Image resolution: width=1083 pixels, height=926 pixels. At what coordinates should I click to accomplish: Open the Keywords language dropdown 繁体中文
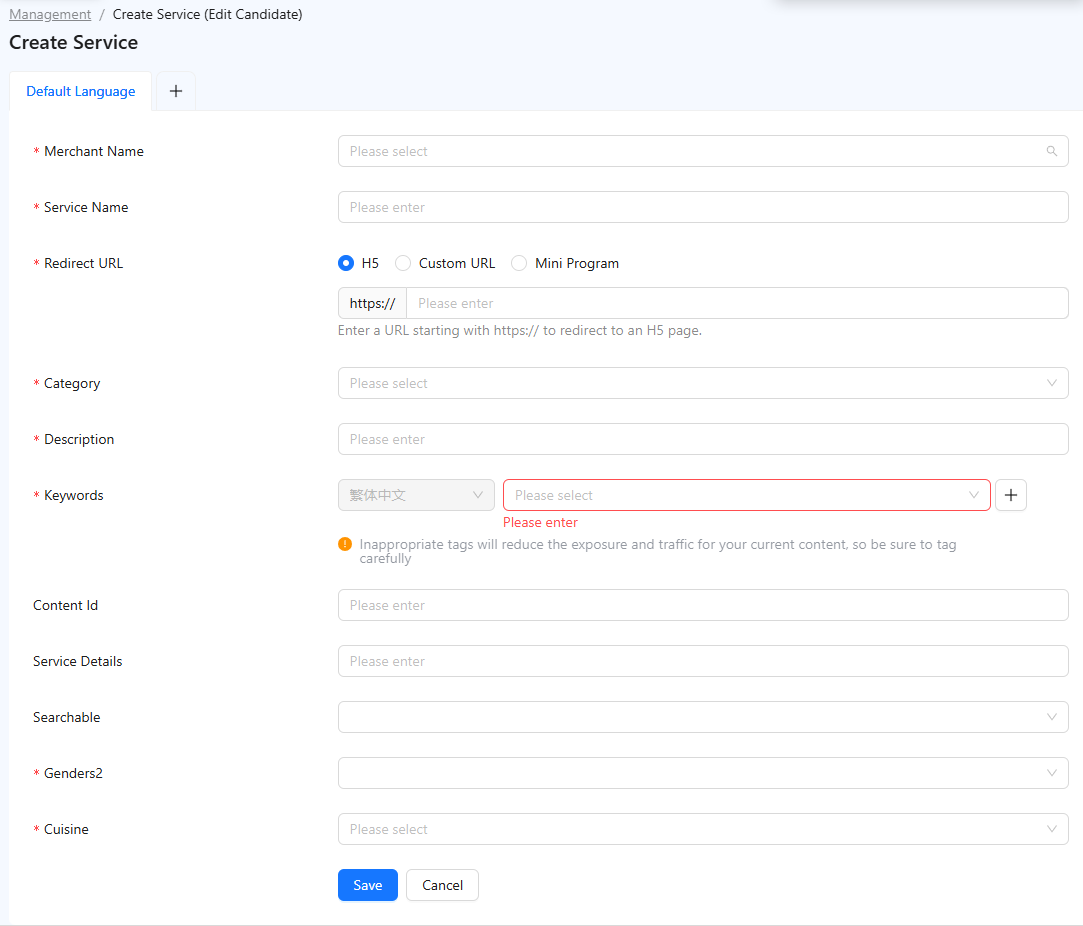[x=416, y=495]
